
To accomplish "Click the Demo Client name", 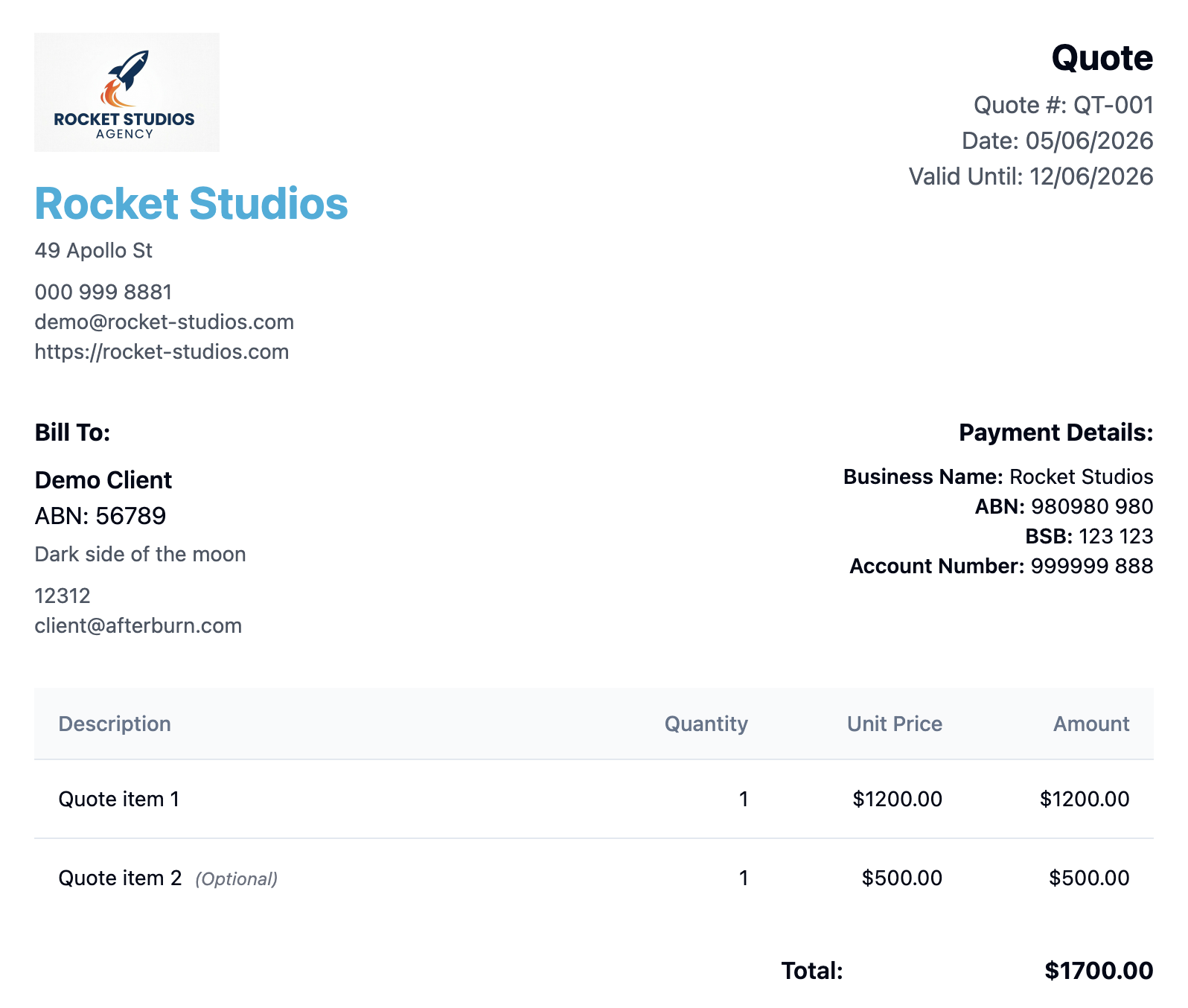I will pos(103,480).
